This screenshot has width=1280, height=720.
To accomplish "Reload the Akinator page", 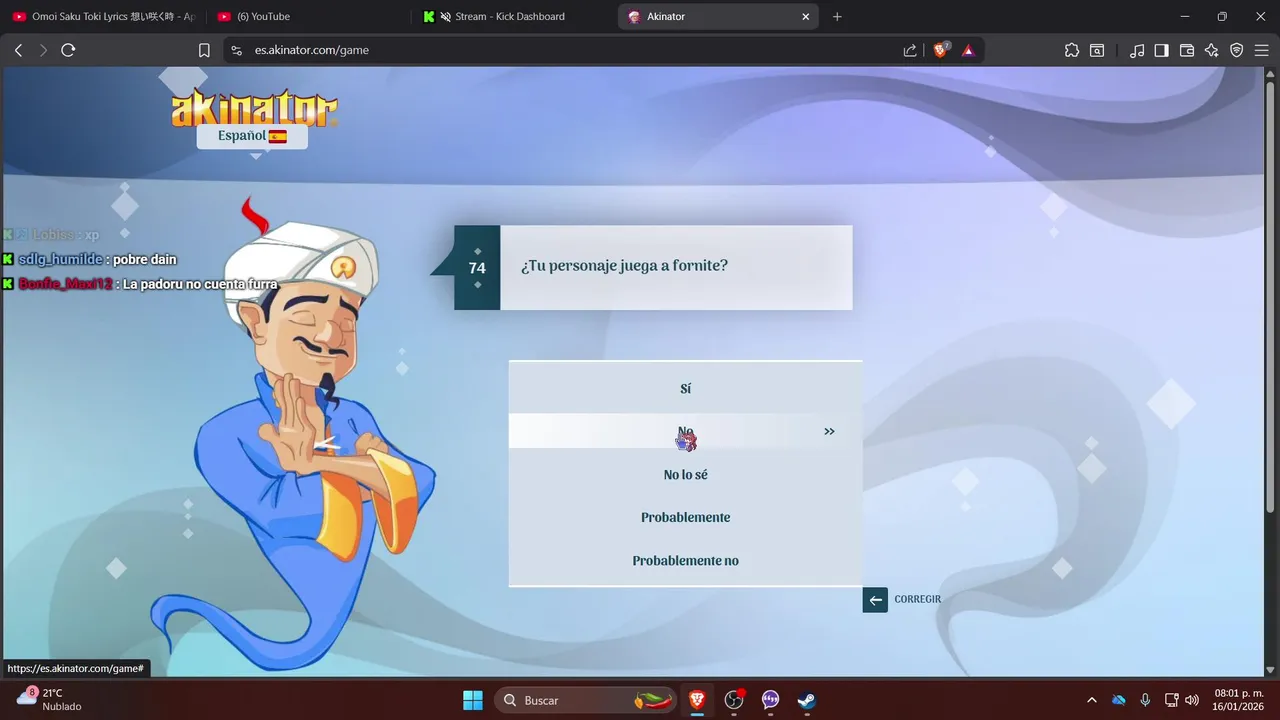I will pyautogui.click(x=68, y=50).
